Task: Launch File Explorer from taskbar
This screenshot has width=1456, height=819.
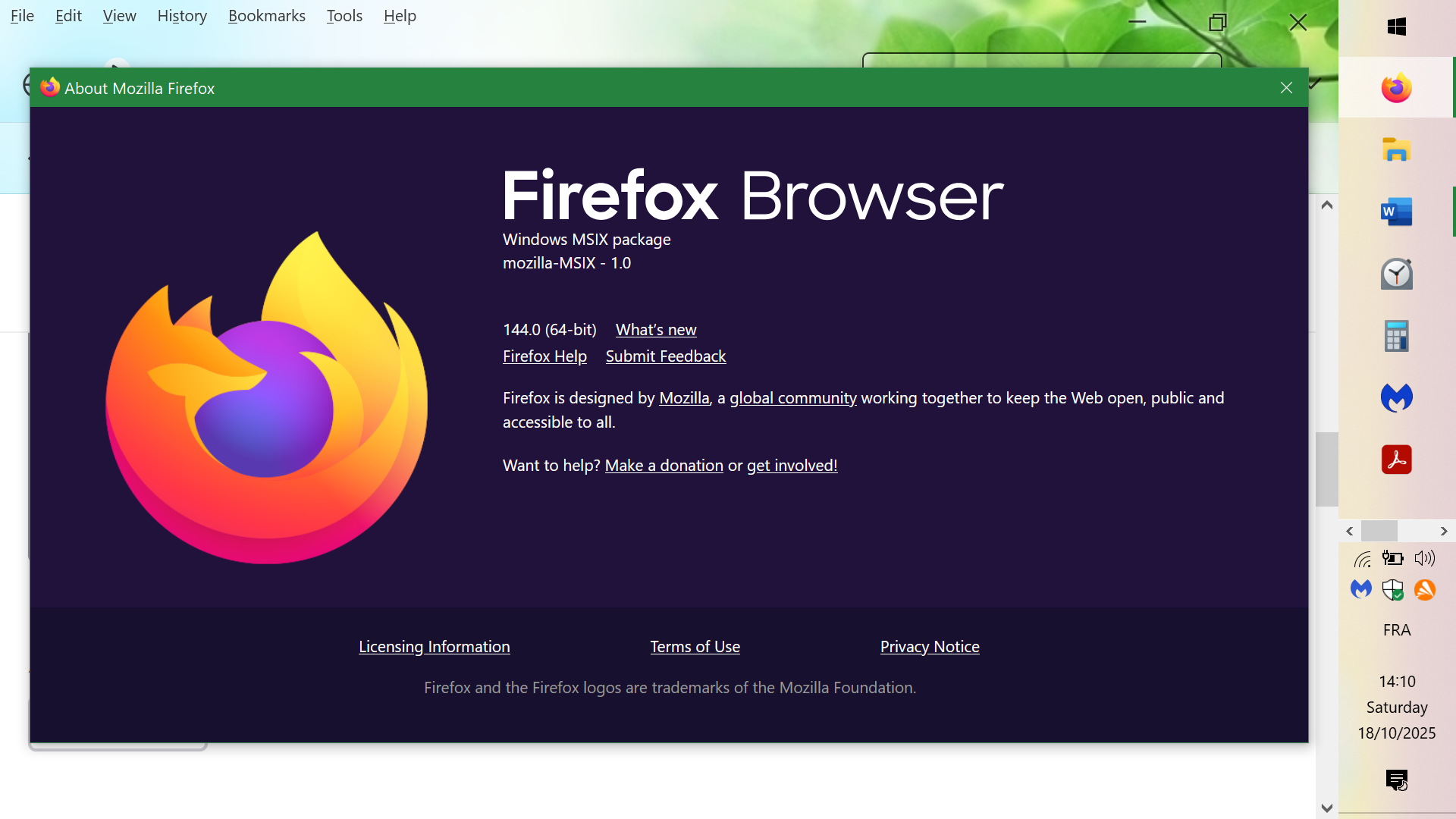Action: [1396, 150]
